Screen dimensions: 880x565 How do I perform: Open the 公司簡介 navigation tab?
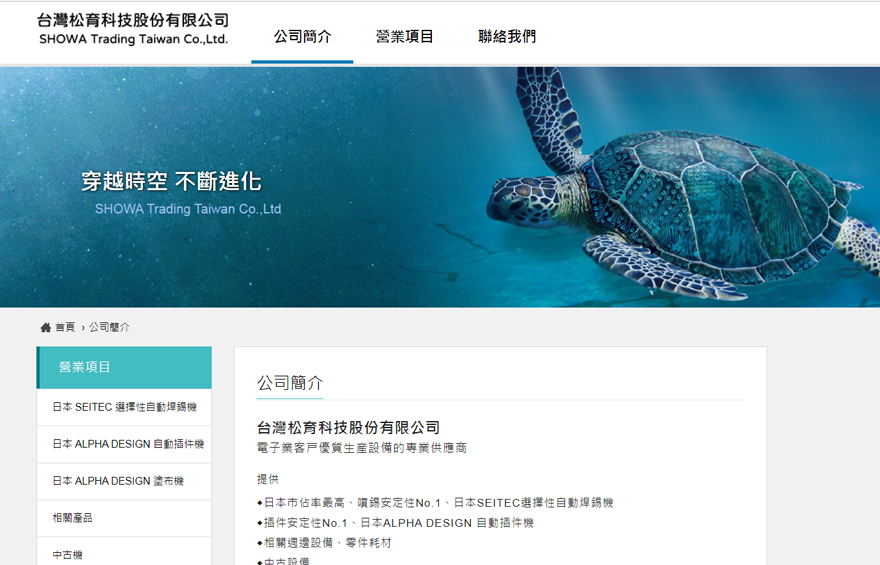[302, 36]
